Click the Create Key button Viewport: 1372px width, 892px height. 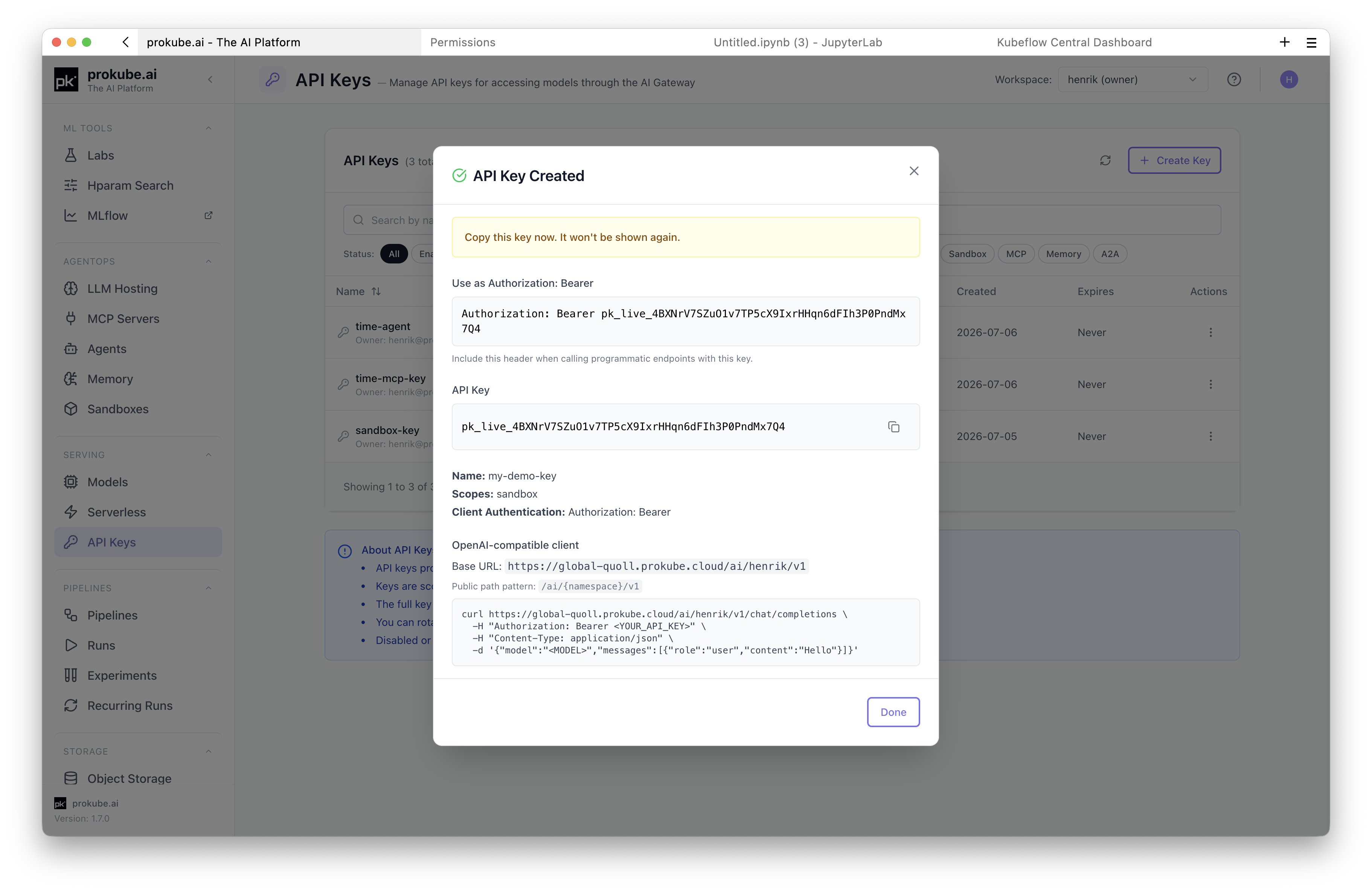[x=1174, y=160]
